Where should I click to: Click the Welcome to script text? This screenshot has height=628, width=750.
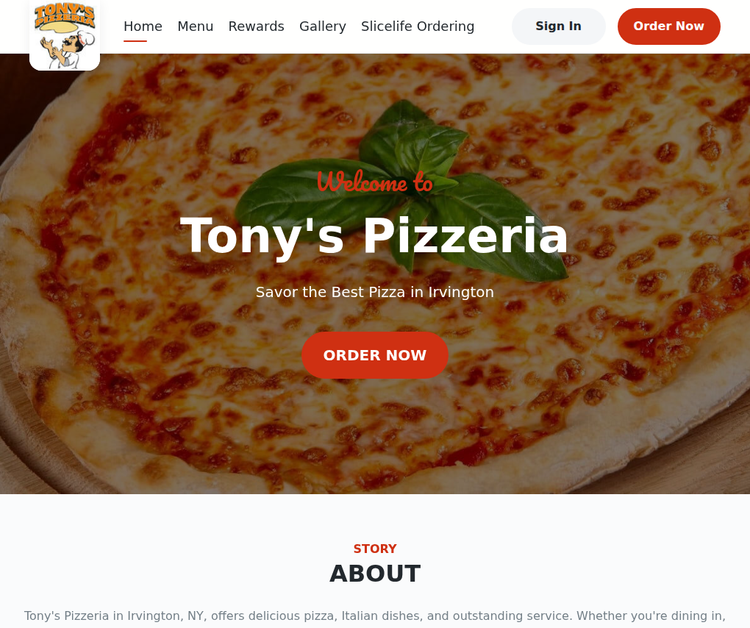point(375,182)
